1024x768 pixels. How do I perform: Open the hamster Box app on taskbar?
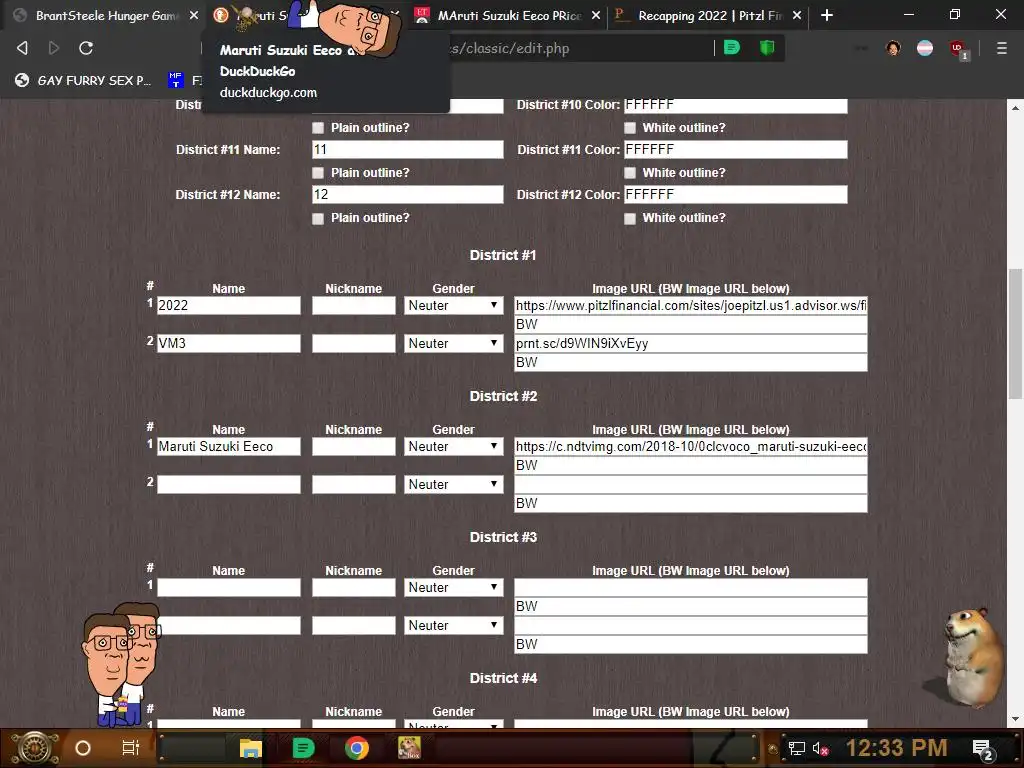(409, 748)
